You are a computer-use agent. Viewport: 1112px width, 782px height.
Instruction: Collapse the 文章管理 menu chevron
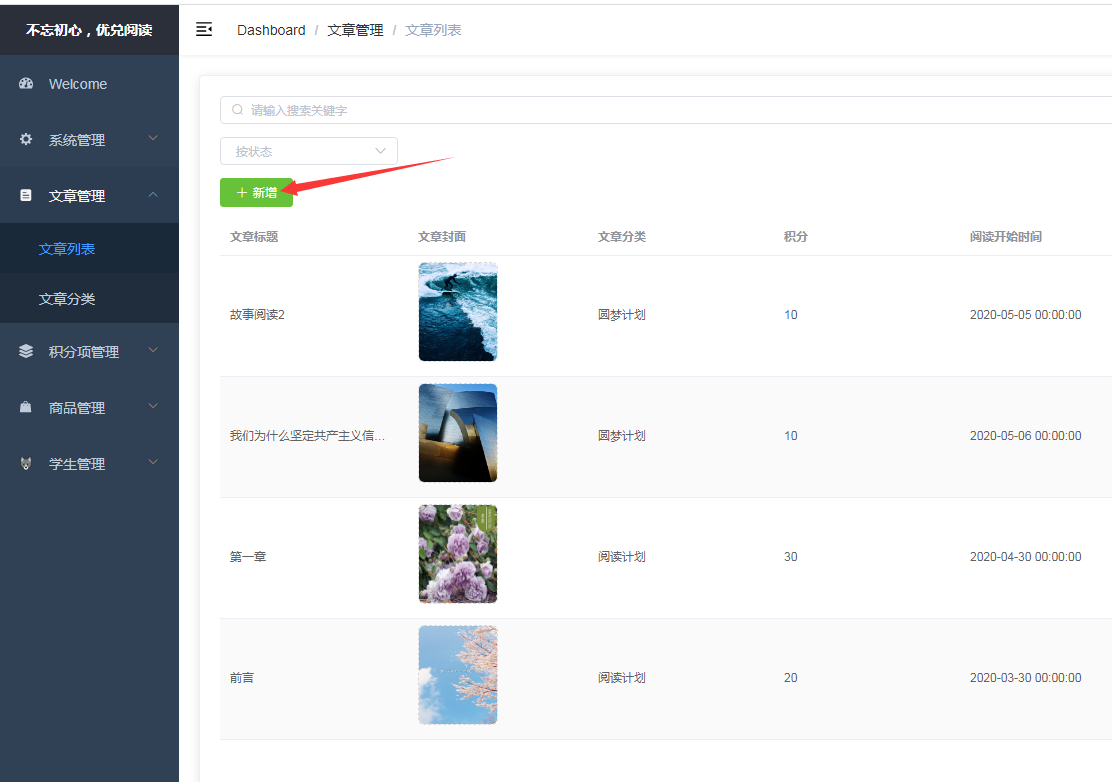click(153, 194)
